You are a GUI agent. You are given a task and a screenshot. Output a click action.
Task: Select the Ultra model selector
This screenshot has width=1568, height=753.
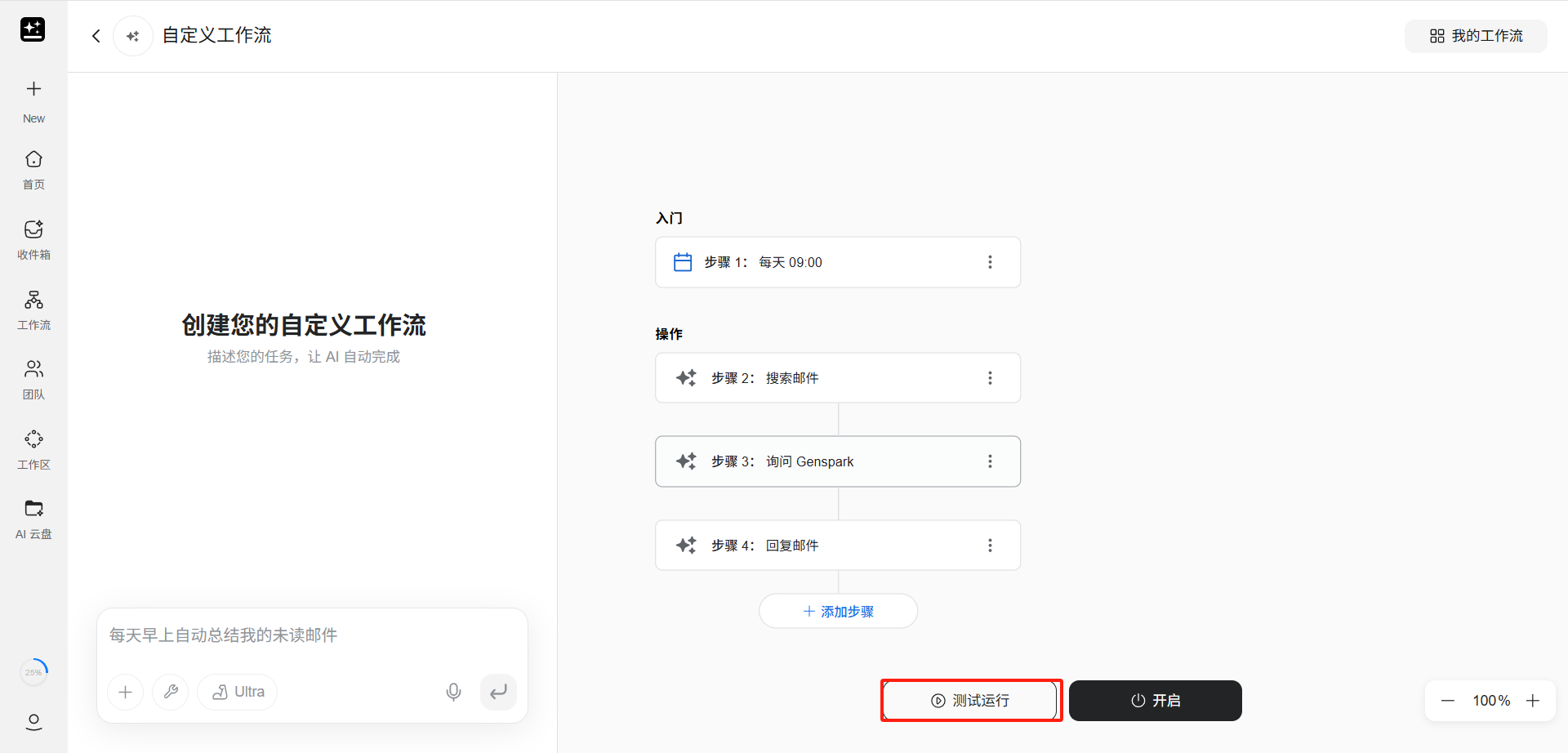238,693
